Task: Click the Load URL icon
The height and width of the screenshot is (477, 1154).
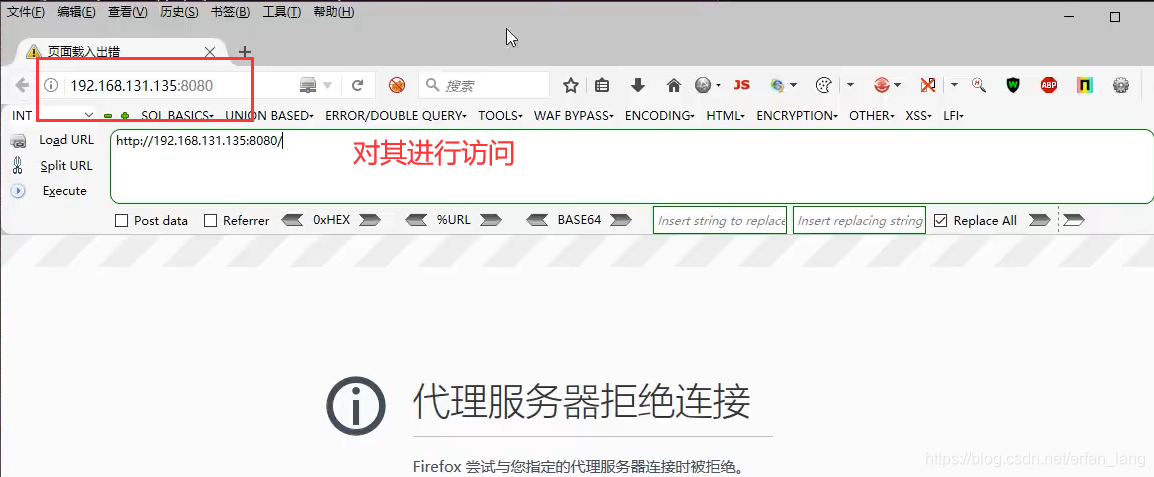Action: coord(18,141)
